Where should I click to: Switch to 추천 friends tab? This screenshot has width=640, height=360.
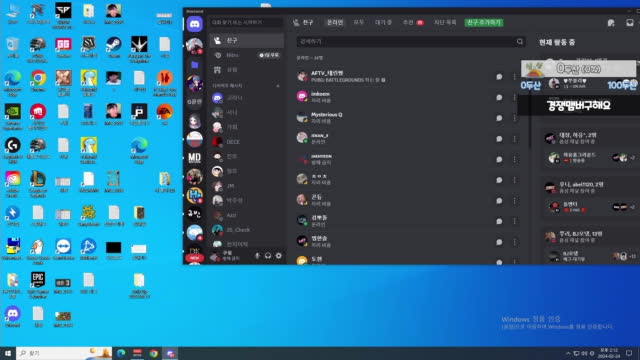[413, 22]
